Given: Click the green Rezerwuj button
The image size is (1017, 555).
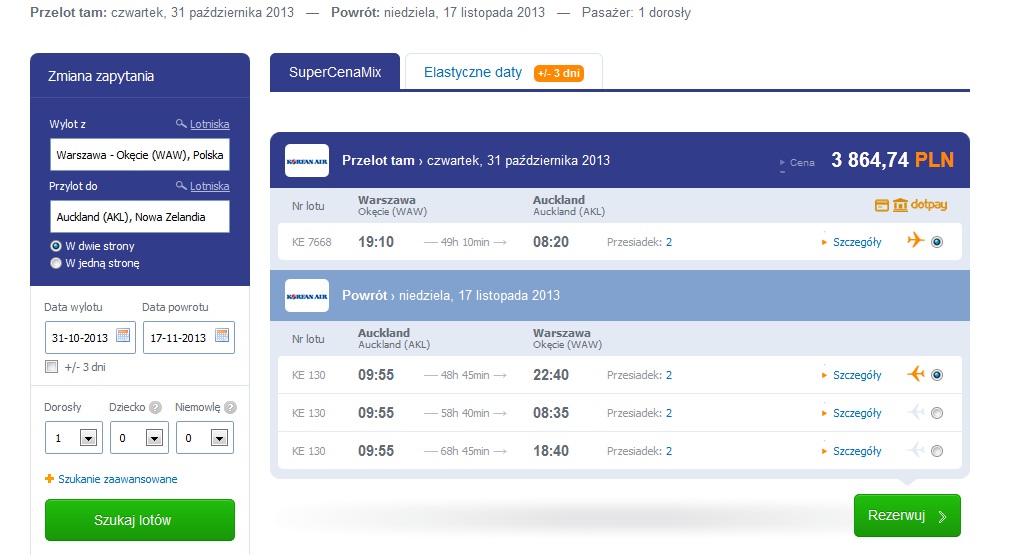Looking at the screenshot, I should [x=907, y=515].
